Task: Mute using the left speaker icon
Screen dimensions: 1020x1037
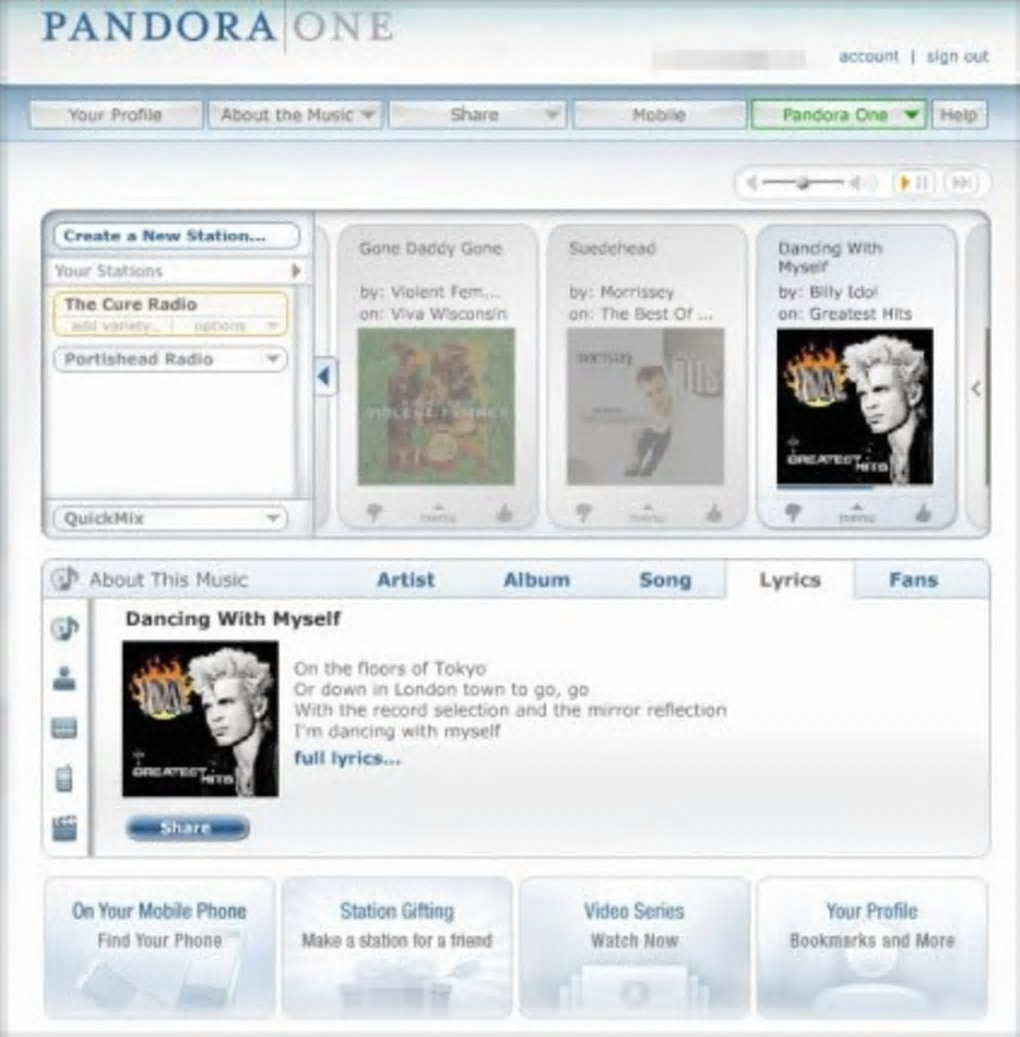Action: pos(751,183)
